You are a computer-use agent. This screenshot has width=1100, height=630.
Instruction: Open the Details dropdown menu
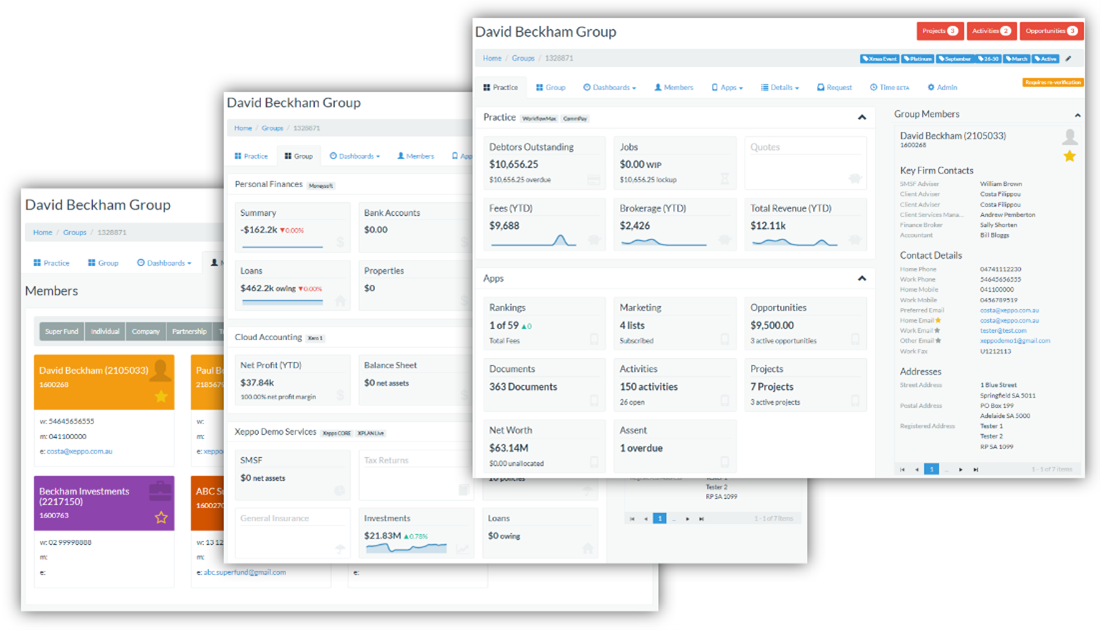point(780,88)
